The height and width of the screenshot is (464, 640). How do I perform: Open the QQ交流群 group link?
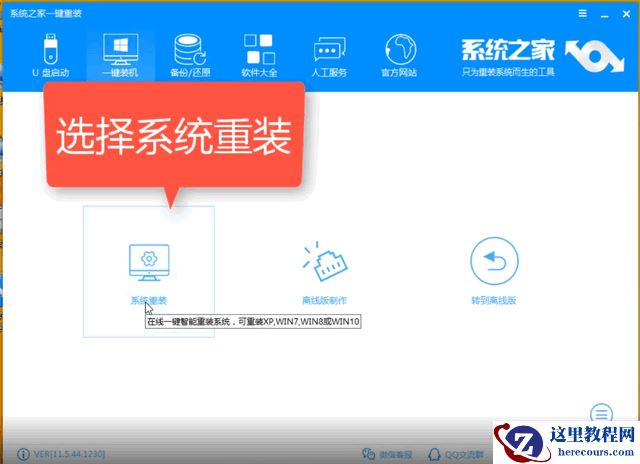pyautogui.click(x=456, y=454)
